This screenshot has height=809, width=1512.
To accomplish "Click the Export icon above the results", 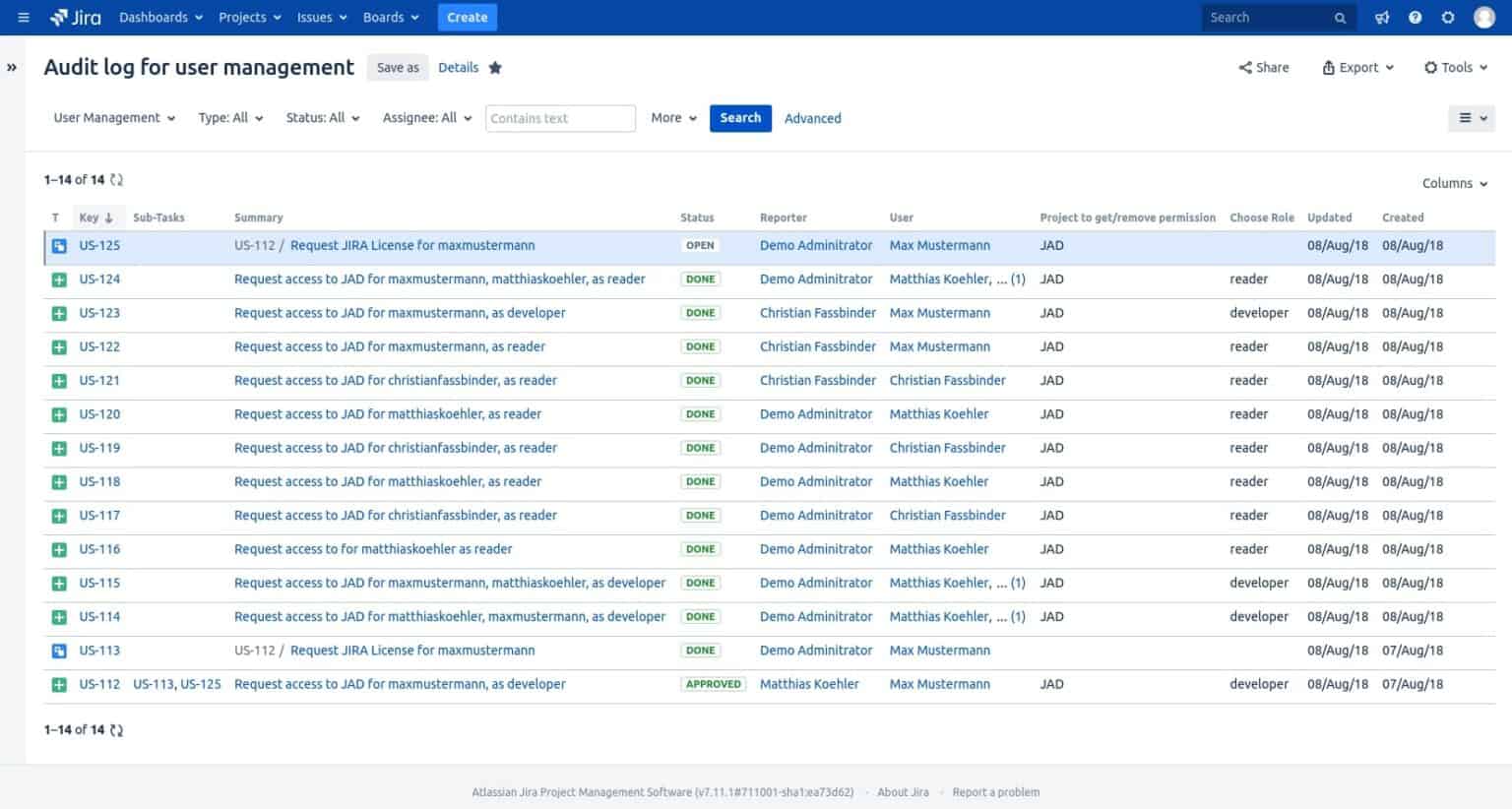I will pyautogui.click(x=1330, y=67).
